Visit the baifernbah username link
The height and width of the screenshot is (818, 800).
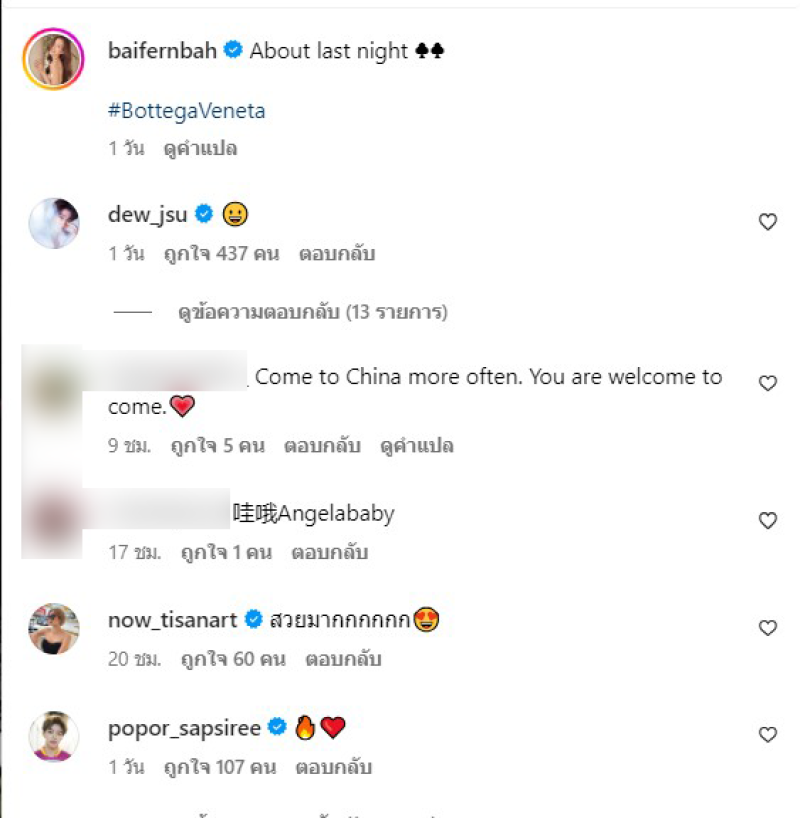click(162, 51)
